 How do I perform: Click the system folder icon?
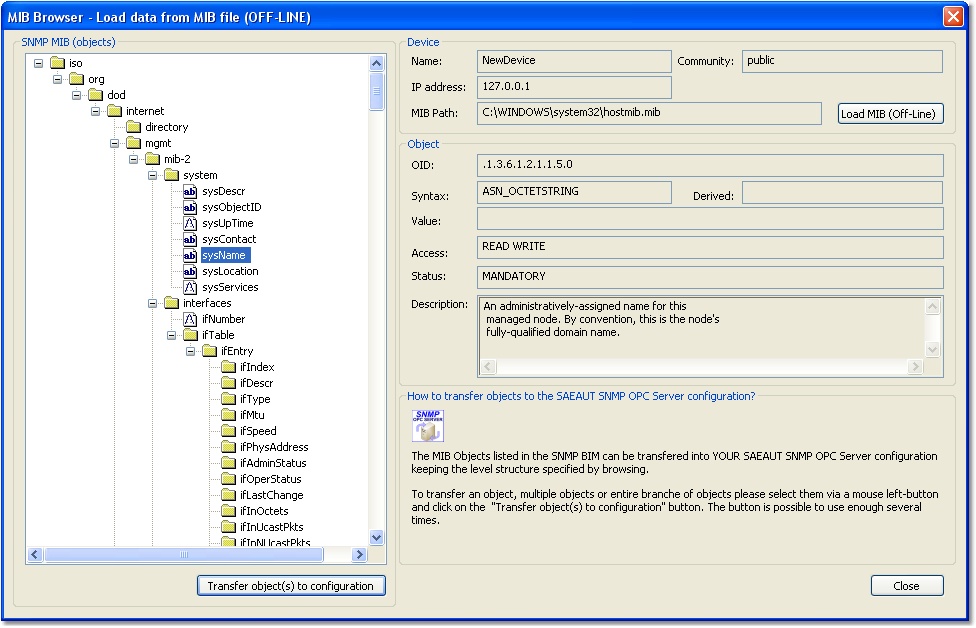pos(172,175)
